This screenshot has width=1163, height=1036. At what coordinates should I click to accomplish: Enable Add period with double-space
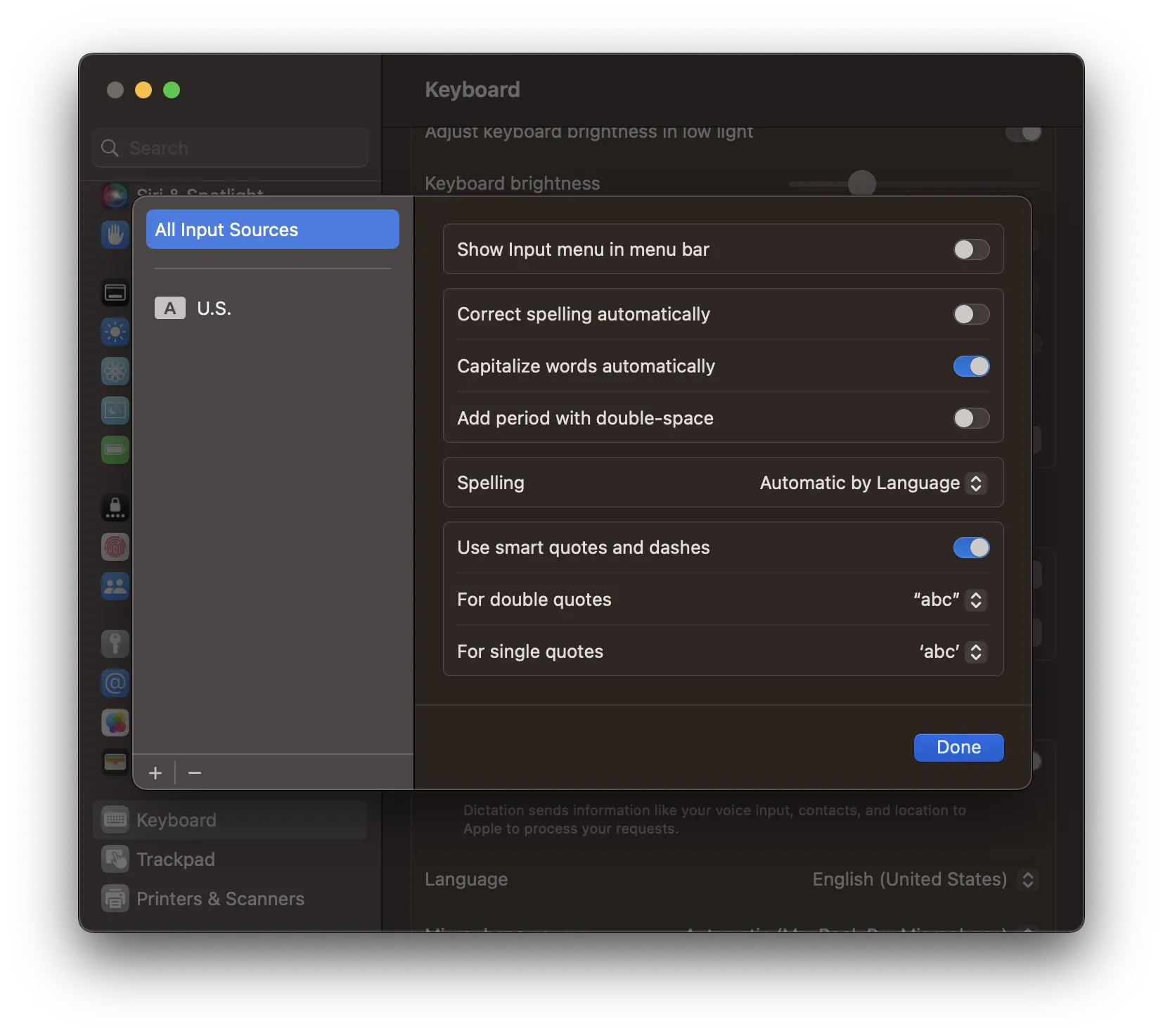[x=971, y=418]
